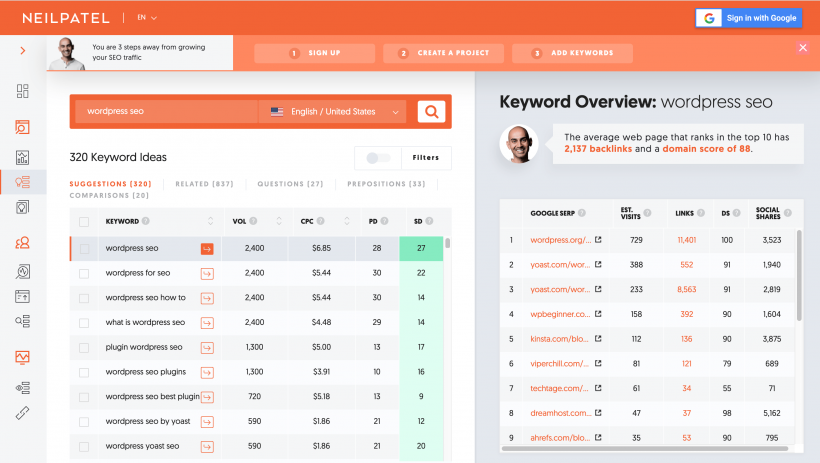This screenshot has height=463, width=820.
Task: Click the SD column help icon
Action: (x=429, y=221)
